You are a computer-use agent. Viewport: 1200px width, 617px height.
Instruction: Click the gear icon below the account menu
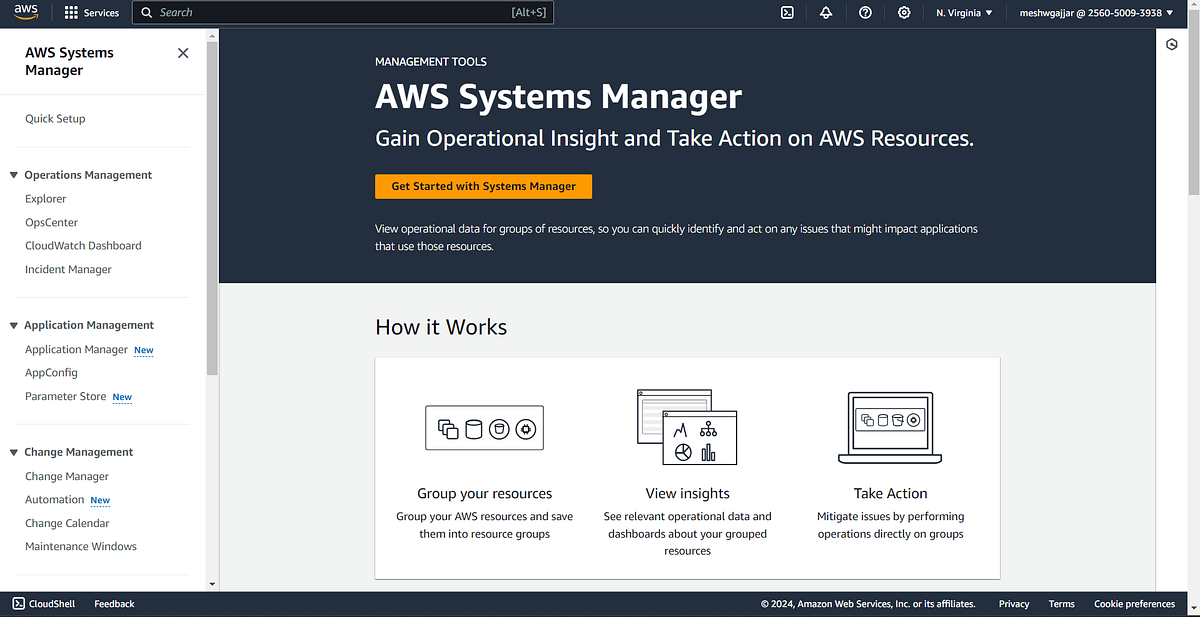click(x=1171, y=45)
